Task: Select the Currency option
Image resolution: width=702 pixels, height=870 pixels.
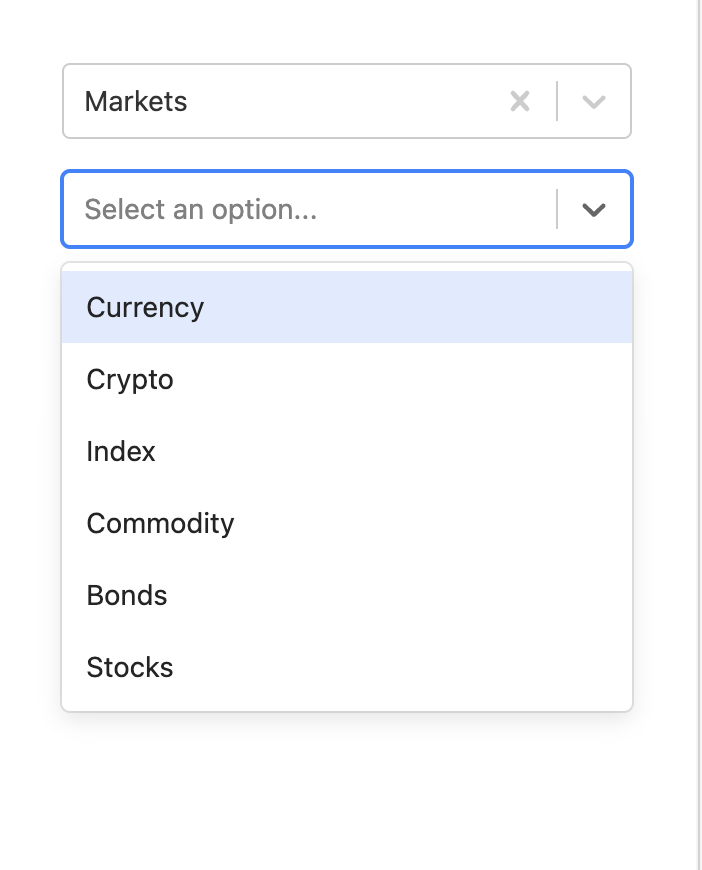Action: [145, 307]
